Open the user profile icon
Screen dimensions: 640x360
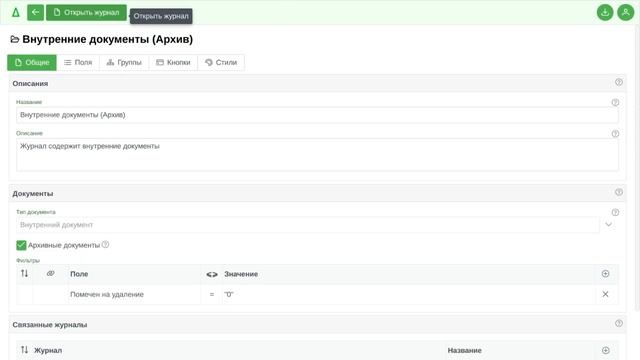point(625,13)
